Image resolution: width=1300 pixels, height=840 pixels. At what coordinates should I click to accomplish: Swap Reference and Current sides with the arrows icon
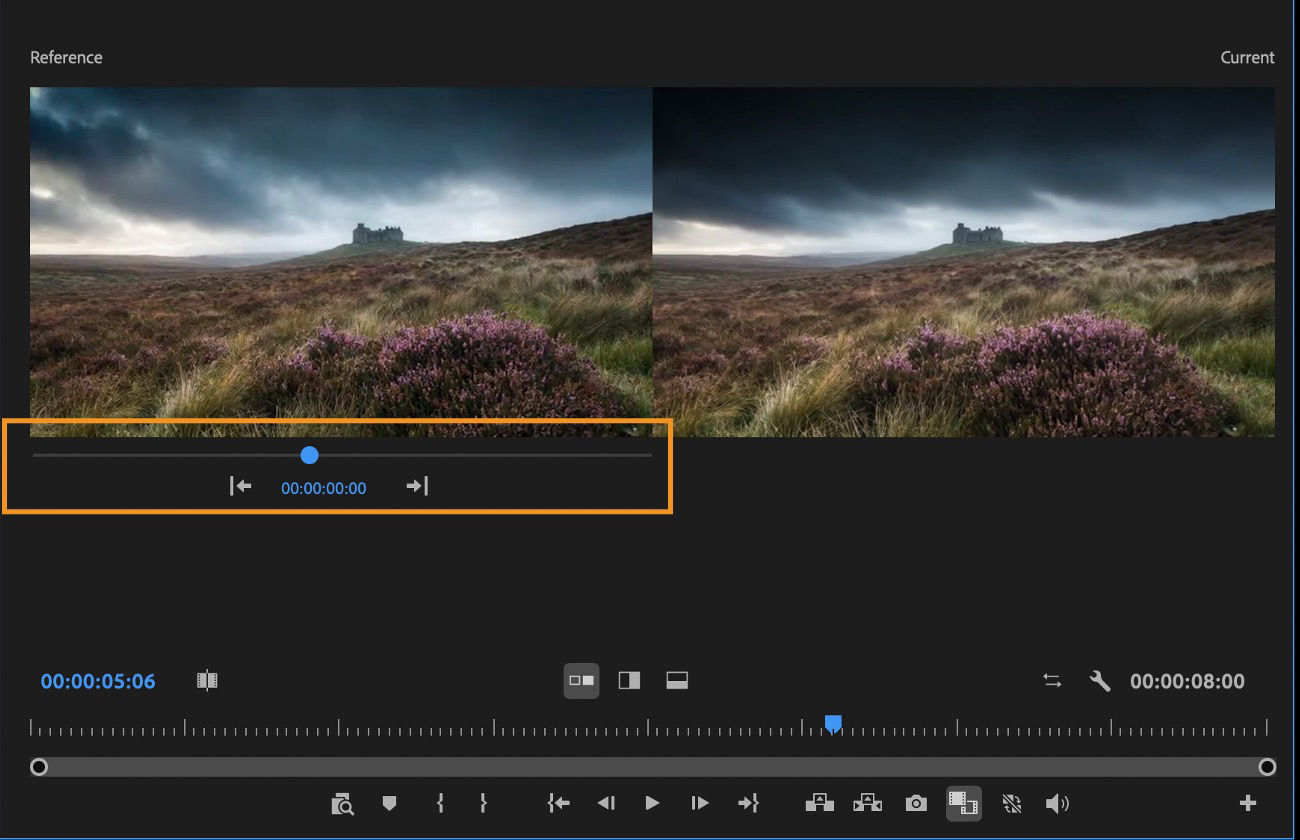coord(1052,680)
